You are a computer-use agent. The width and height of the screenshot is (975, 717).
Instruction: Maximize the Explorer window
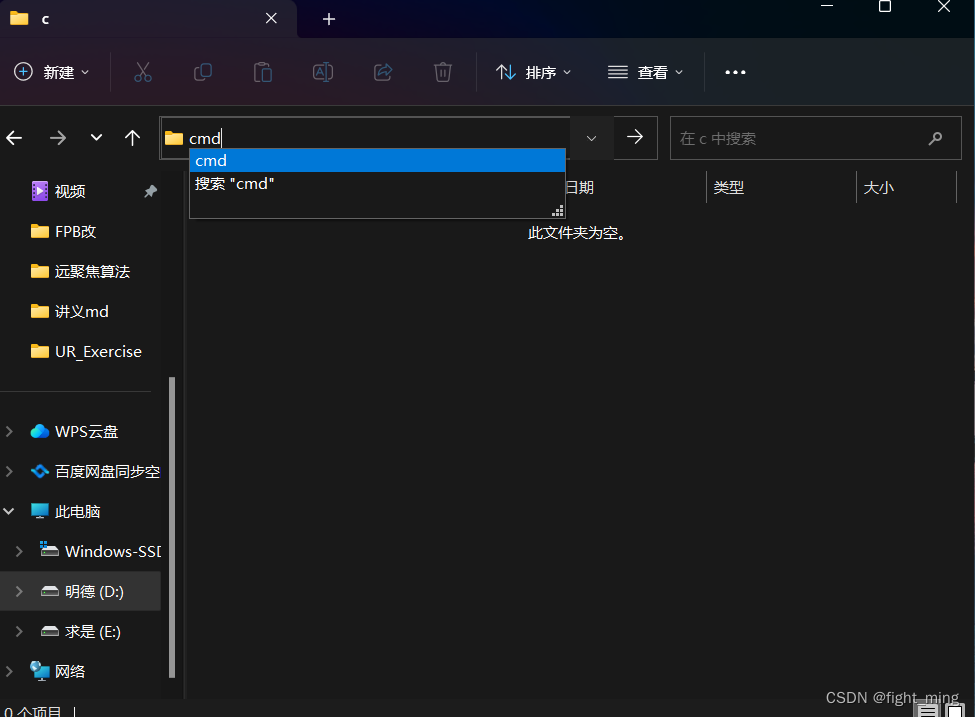(885, 7)
